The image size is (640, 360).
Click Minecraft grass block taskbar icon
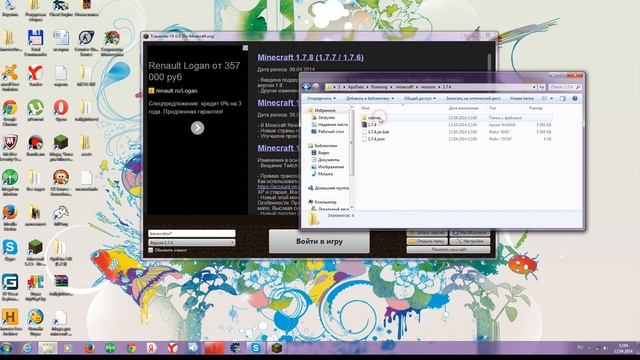277,348
